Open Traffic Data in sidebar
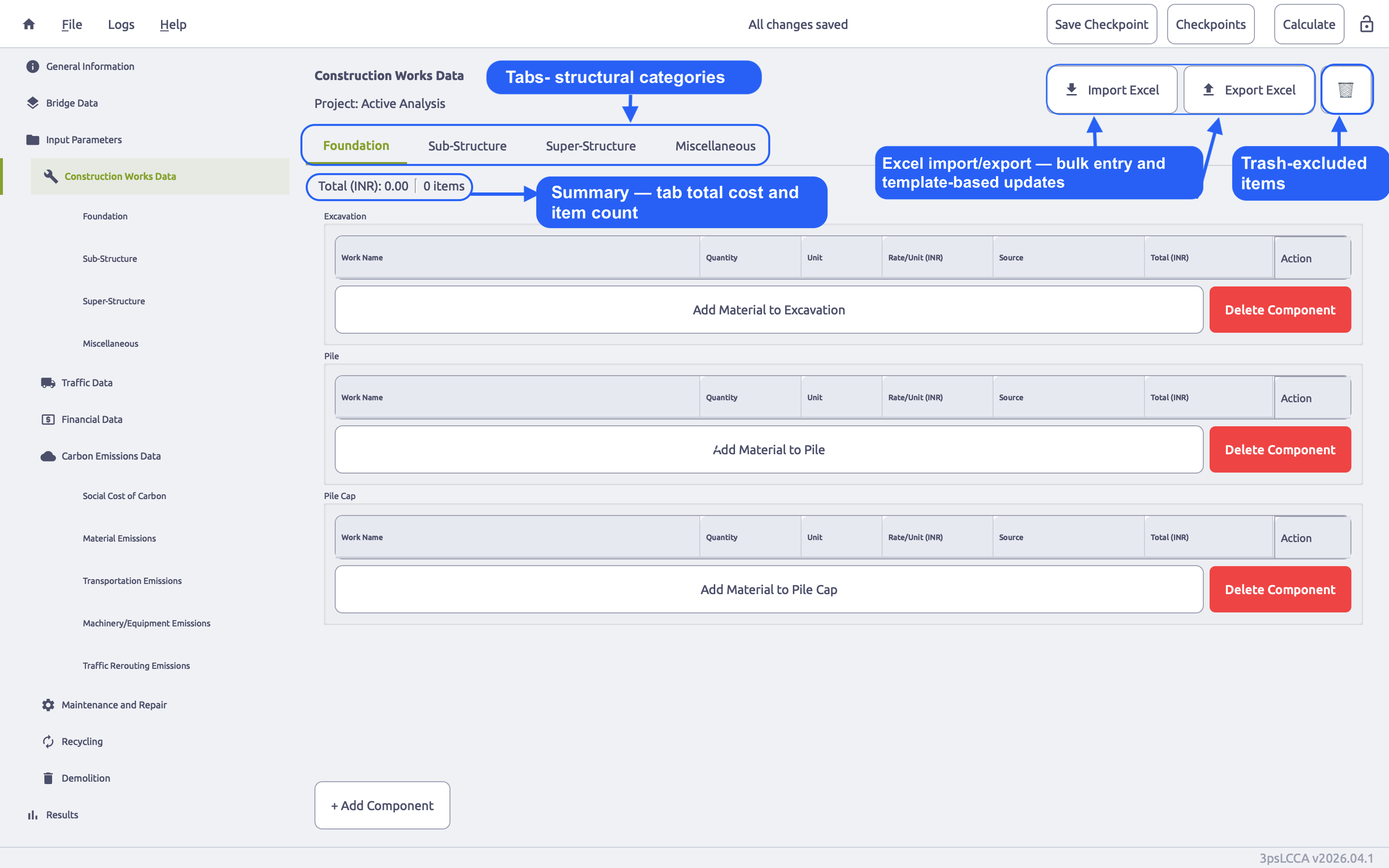This screenshot has width=1389, height=868. [x=87, y=383]
